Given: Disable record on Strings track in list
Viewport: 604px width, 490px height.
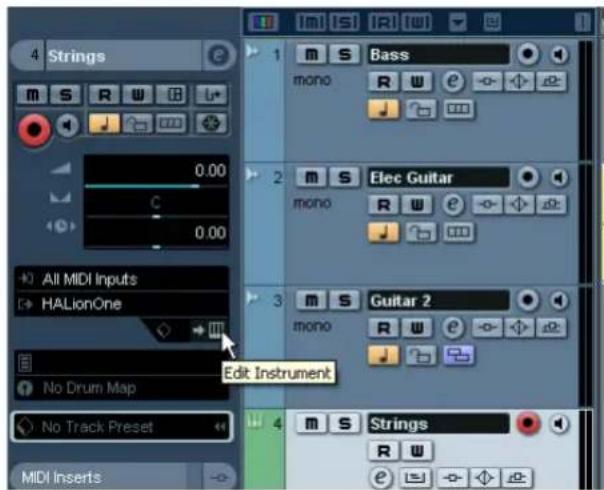Looking at the screenshot, I should (x=528, y=423).
